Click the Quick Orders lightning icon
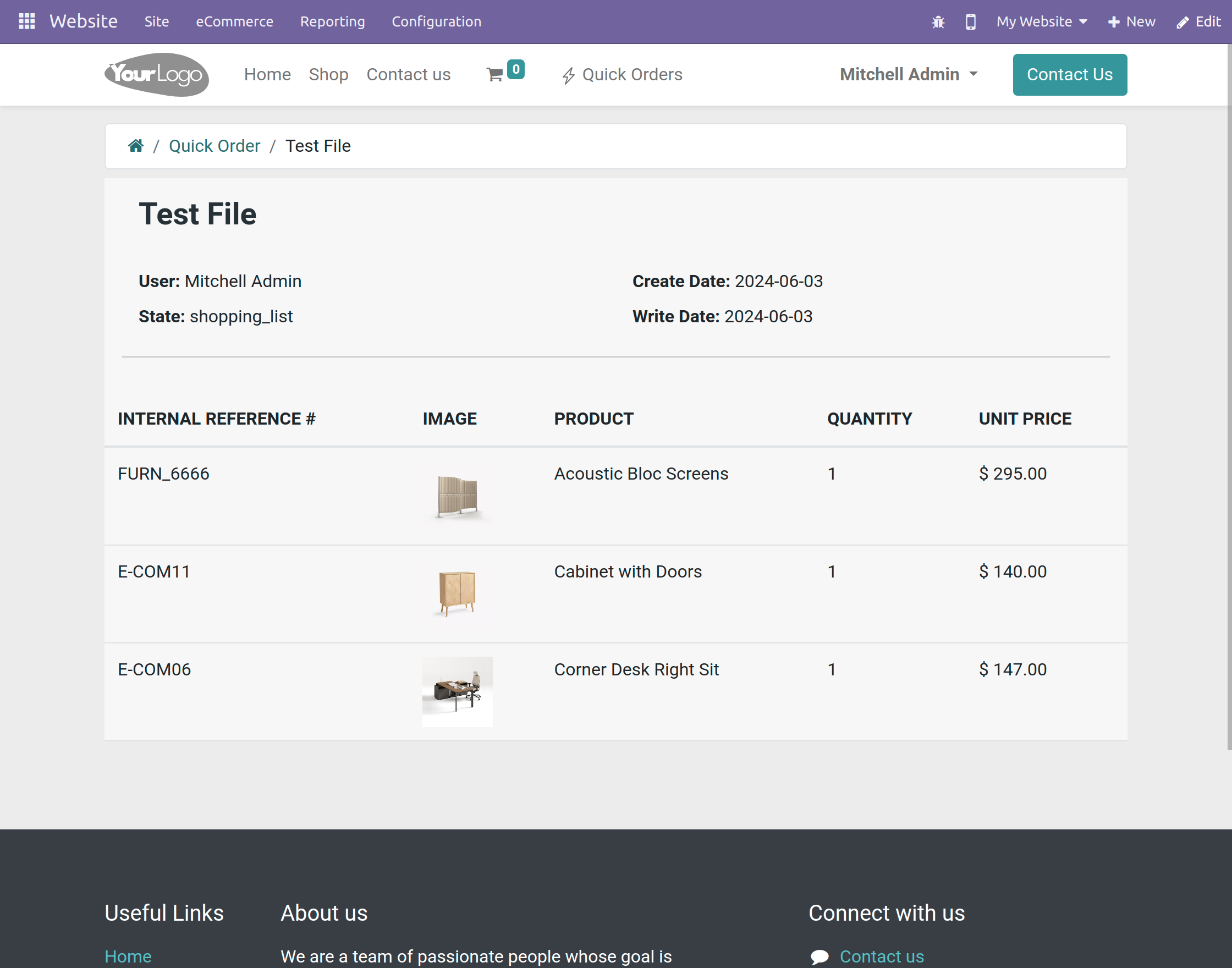 (569, 74)
